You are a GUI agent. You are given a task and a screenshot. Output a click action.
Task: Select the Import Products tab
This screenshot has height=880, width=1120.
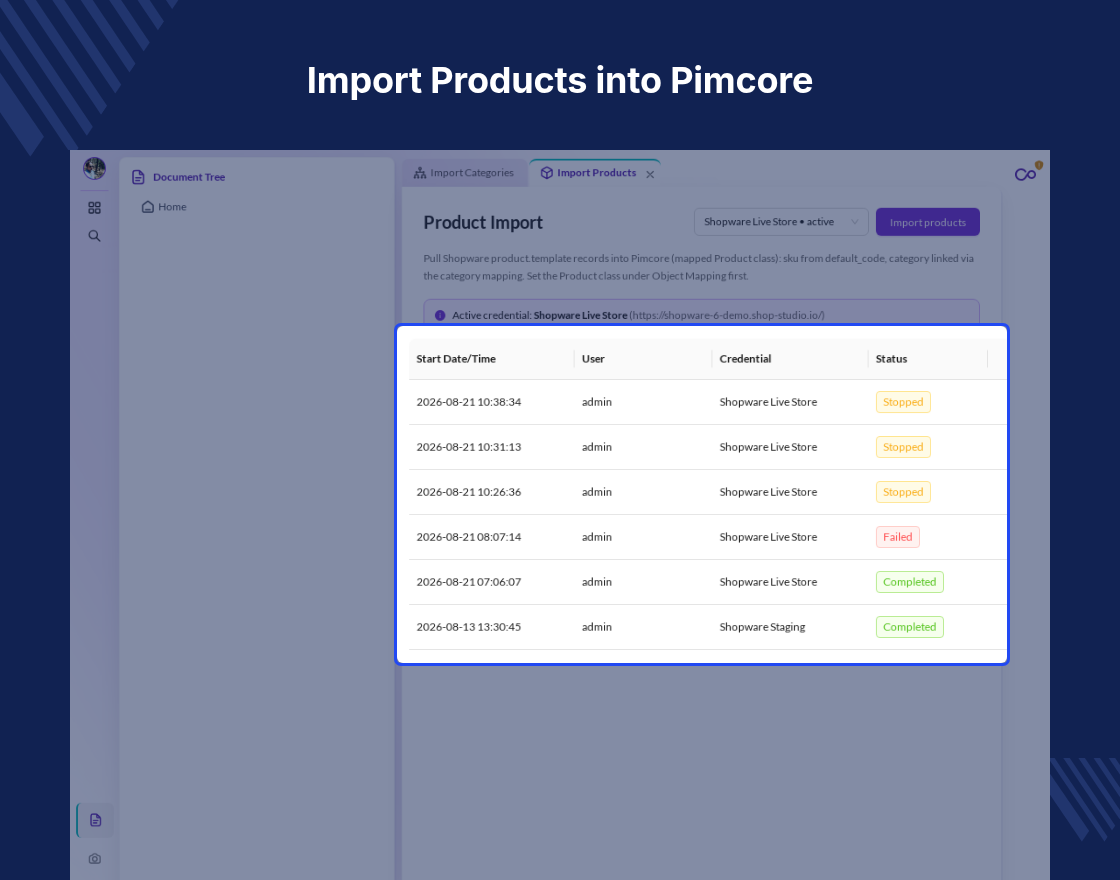pos(595,173)
